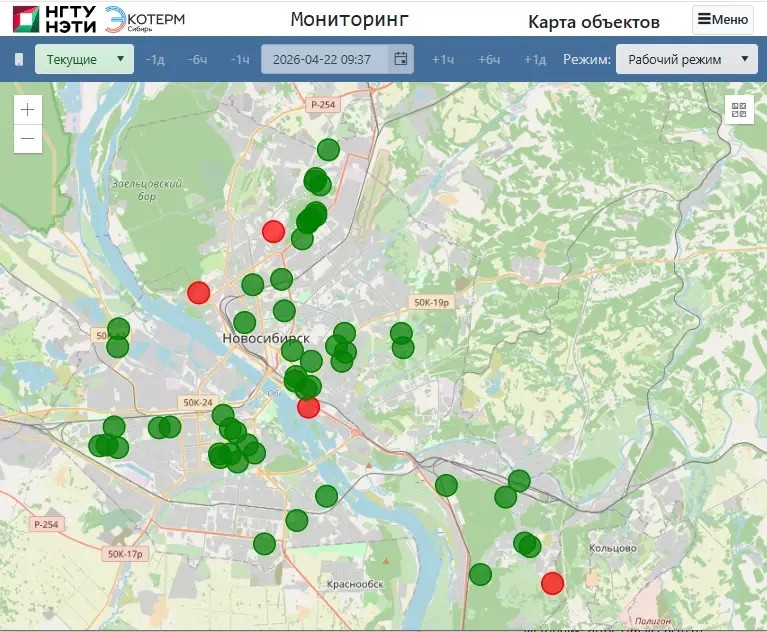Click the Краснообск label on the map
The width and height of the screenshot is (767, 632).
coord(355,584)
